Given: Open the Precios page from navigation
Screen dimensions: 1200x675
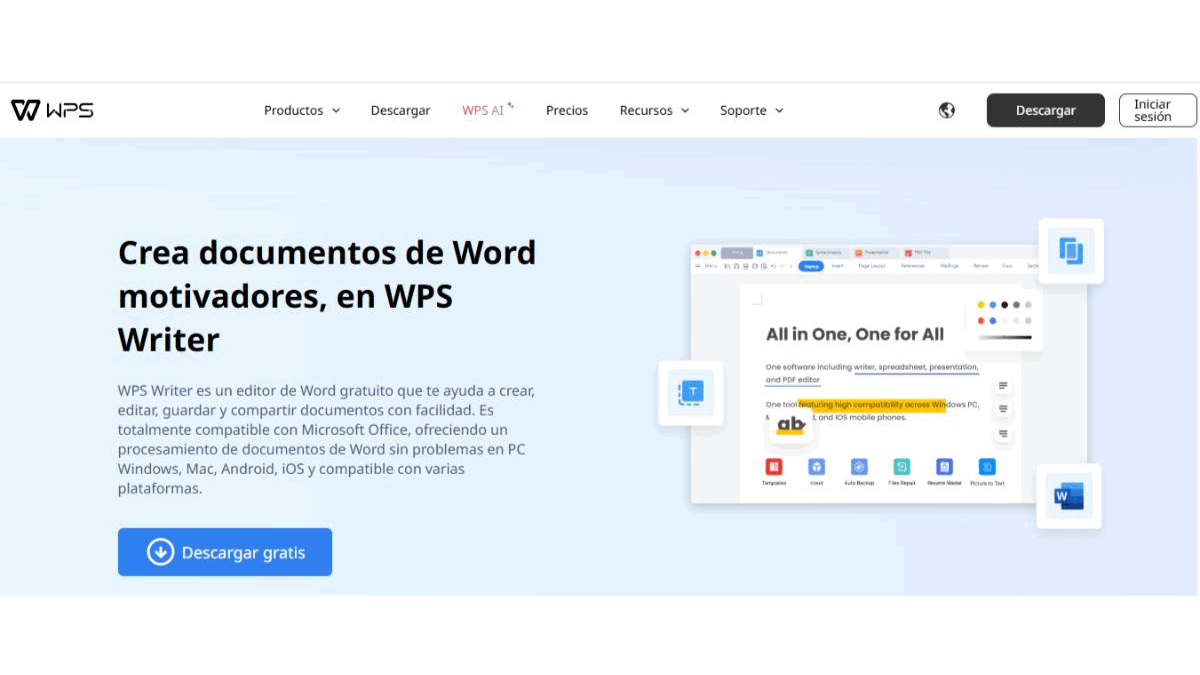Looking at the screenshot, I should tap(567, 110).
